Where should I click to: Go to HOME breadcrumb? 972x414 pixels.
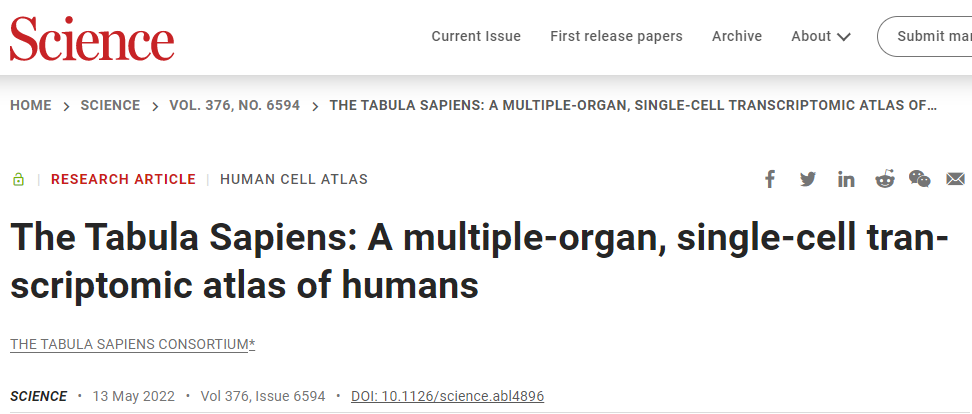[31, 105]
